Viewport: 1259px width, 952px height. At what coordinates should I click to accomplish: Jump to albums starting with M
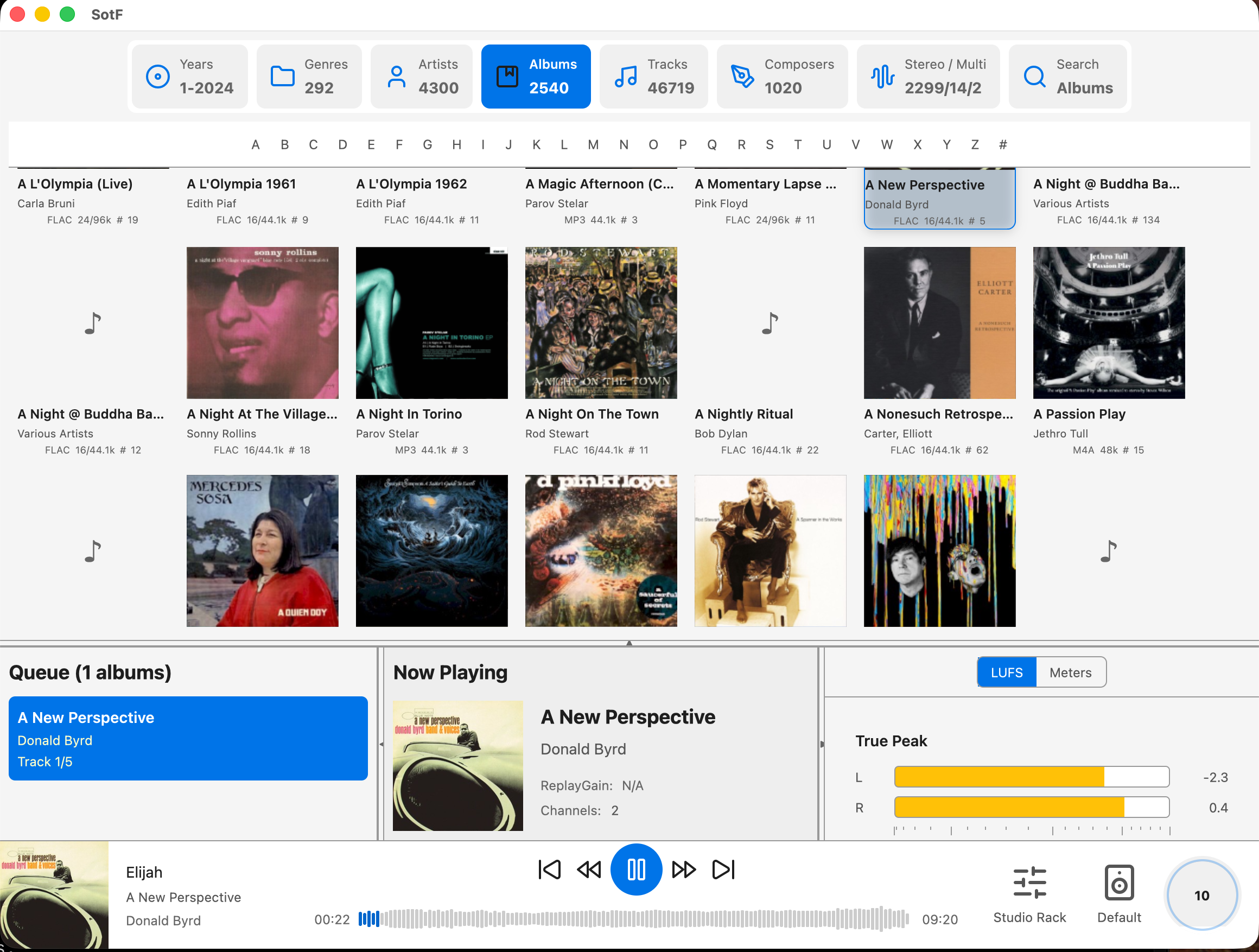coord(593,144)
